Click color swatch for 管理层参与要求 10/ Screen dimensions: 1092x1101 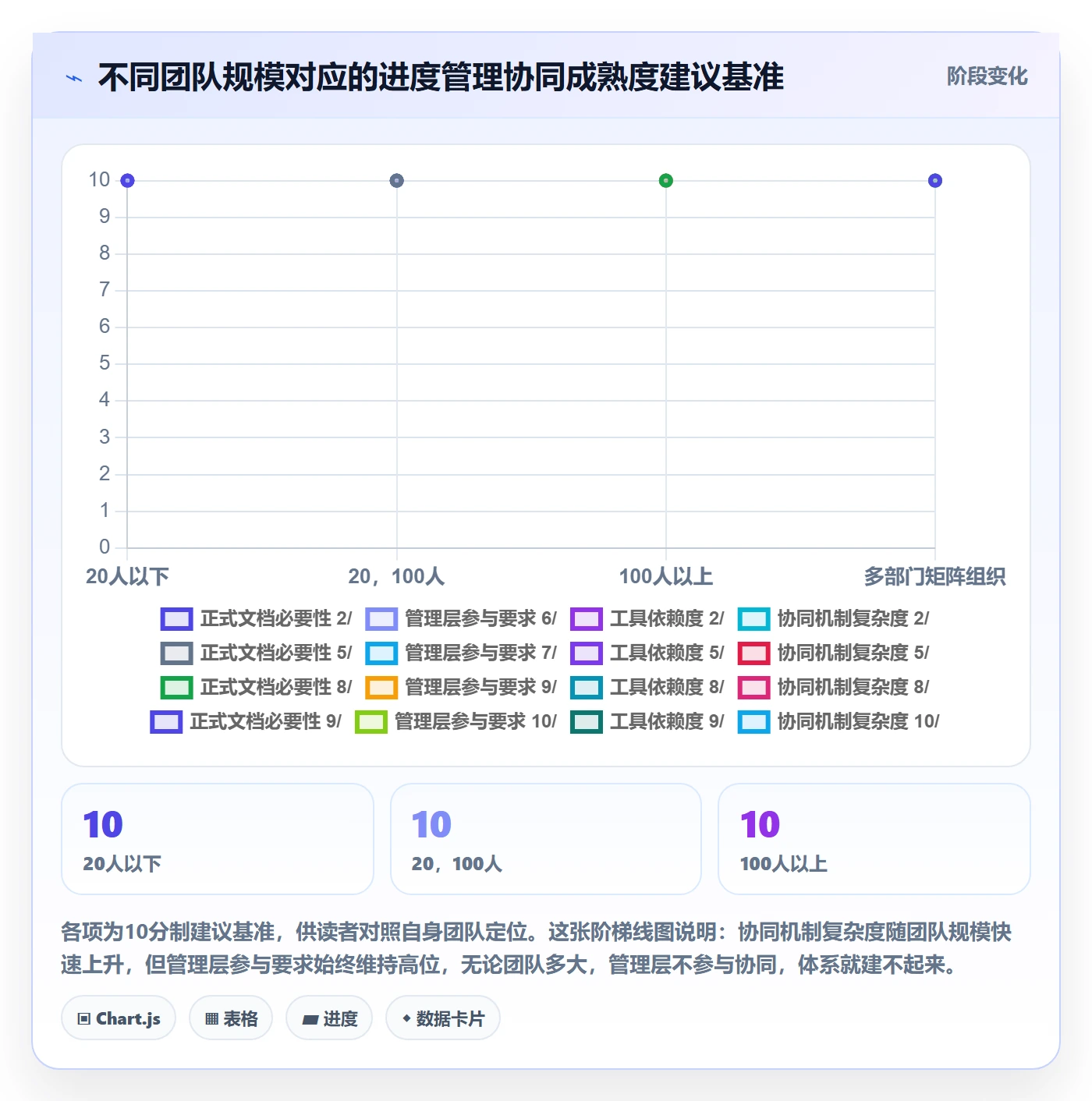[370, 722]
